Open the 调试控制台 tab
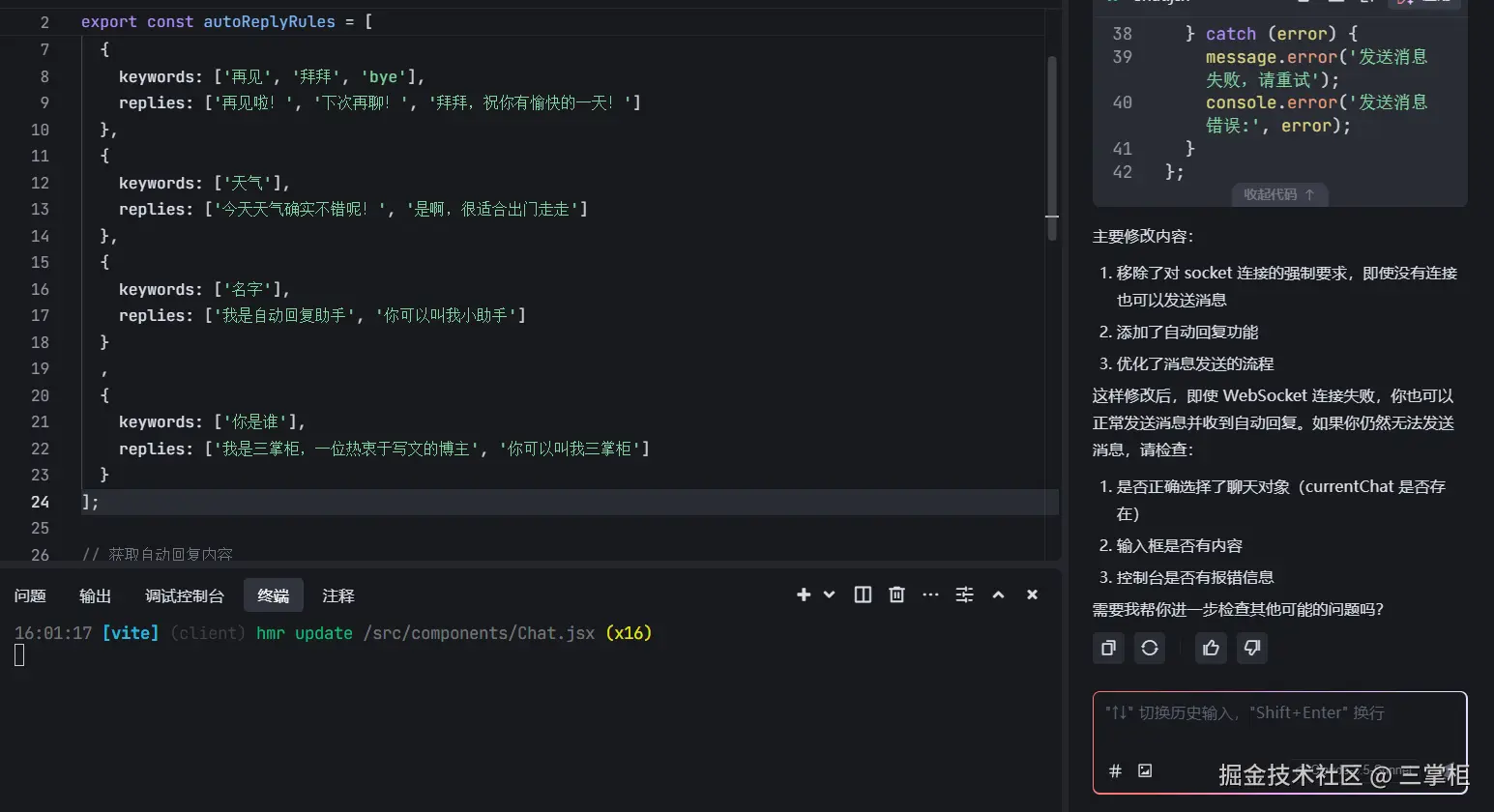This screenshot has width=1494, height=812. [184, 595]
